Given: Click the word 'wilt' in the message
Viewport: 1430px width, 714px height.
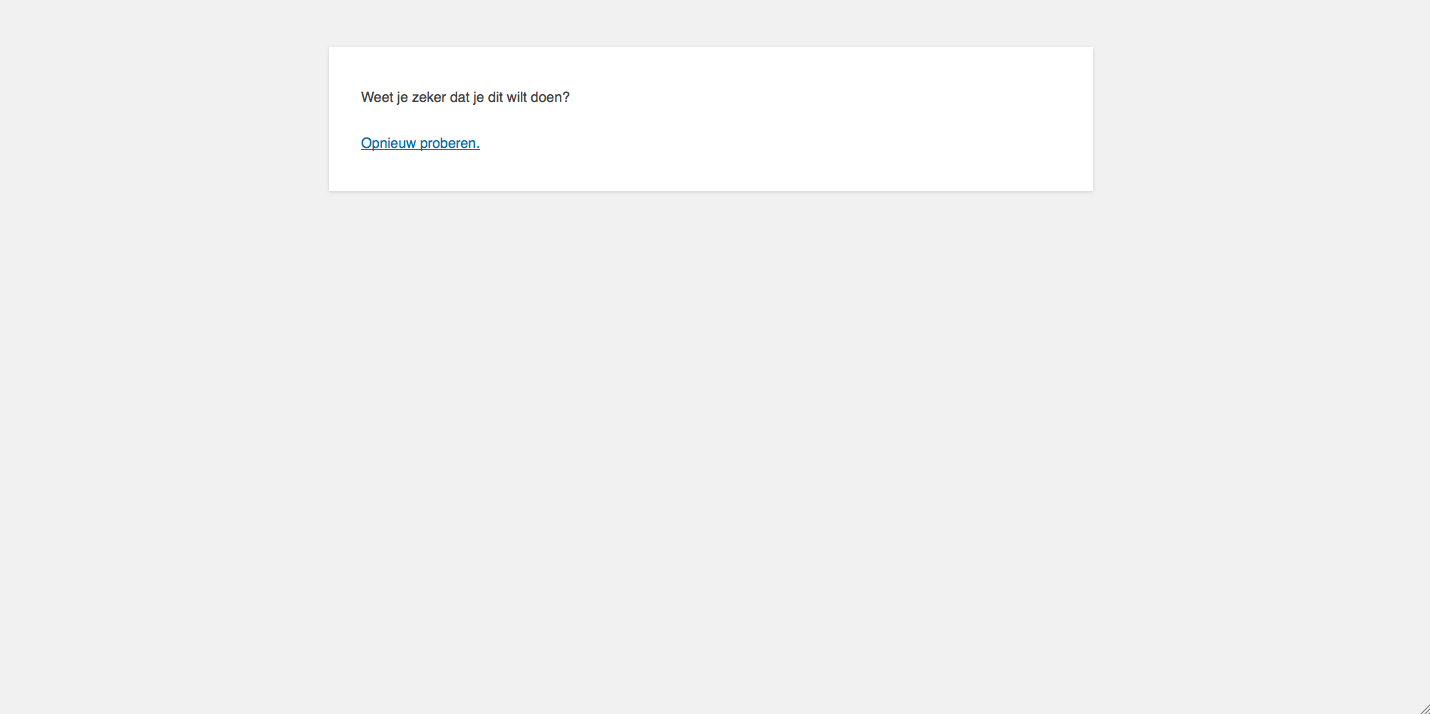Looking at the screenshot, I should coord(516,97).
